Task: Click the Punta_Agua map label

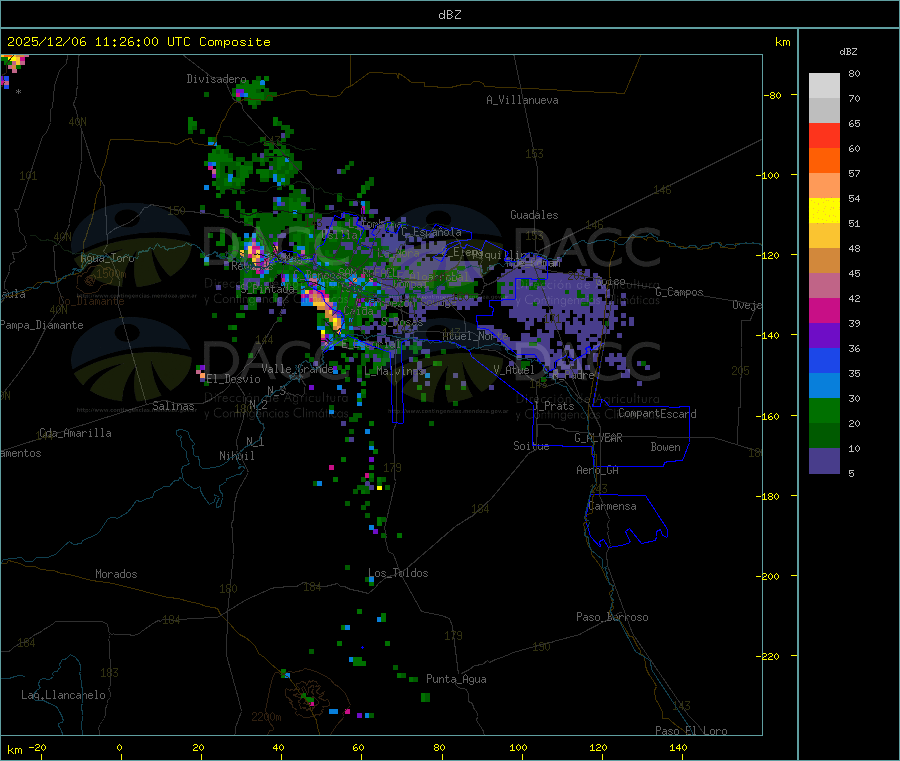Action: (456, 679)
